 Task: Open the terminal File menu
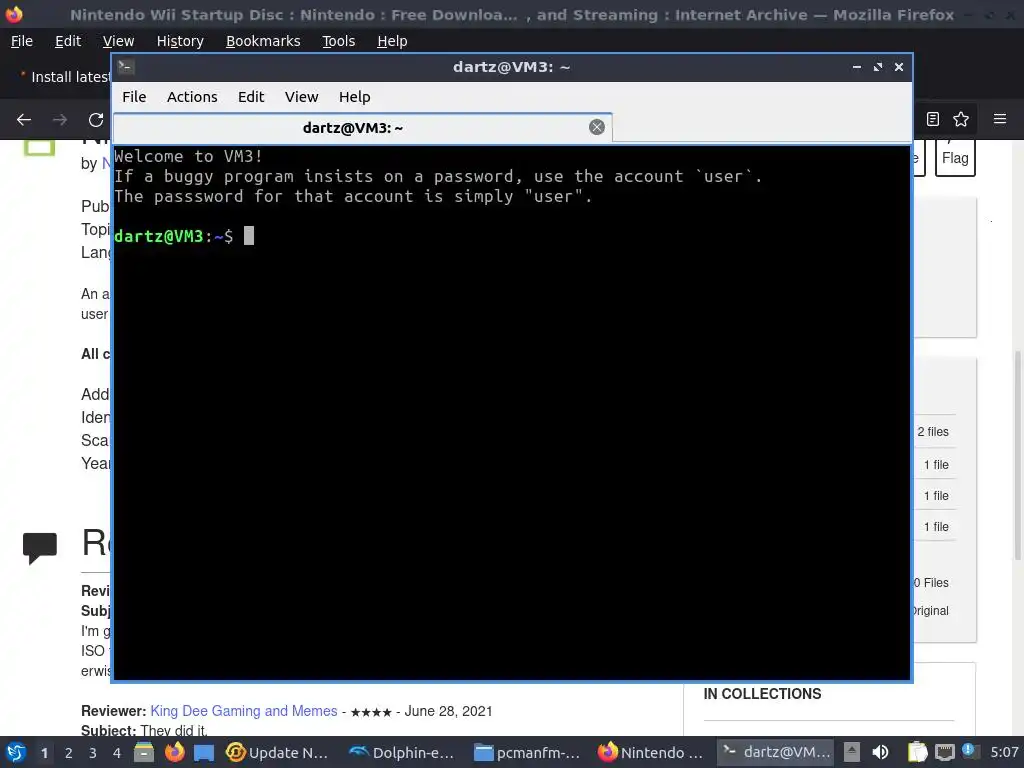pyautogui.click(x=134, y=97)
